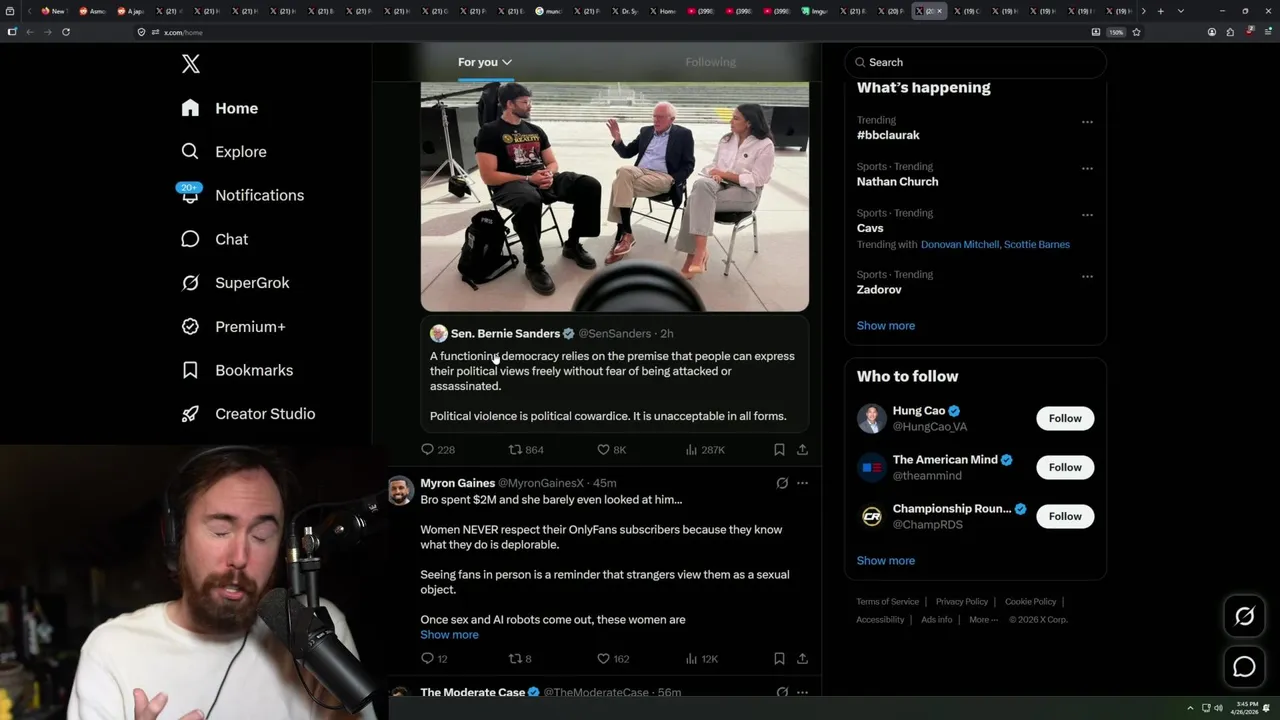
Task: Open more options for #bbclaurak trend
Action: [1087, 122]
